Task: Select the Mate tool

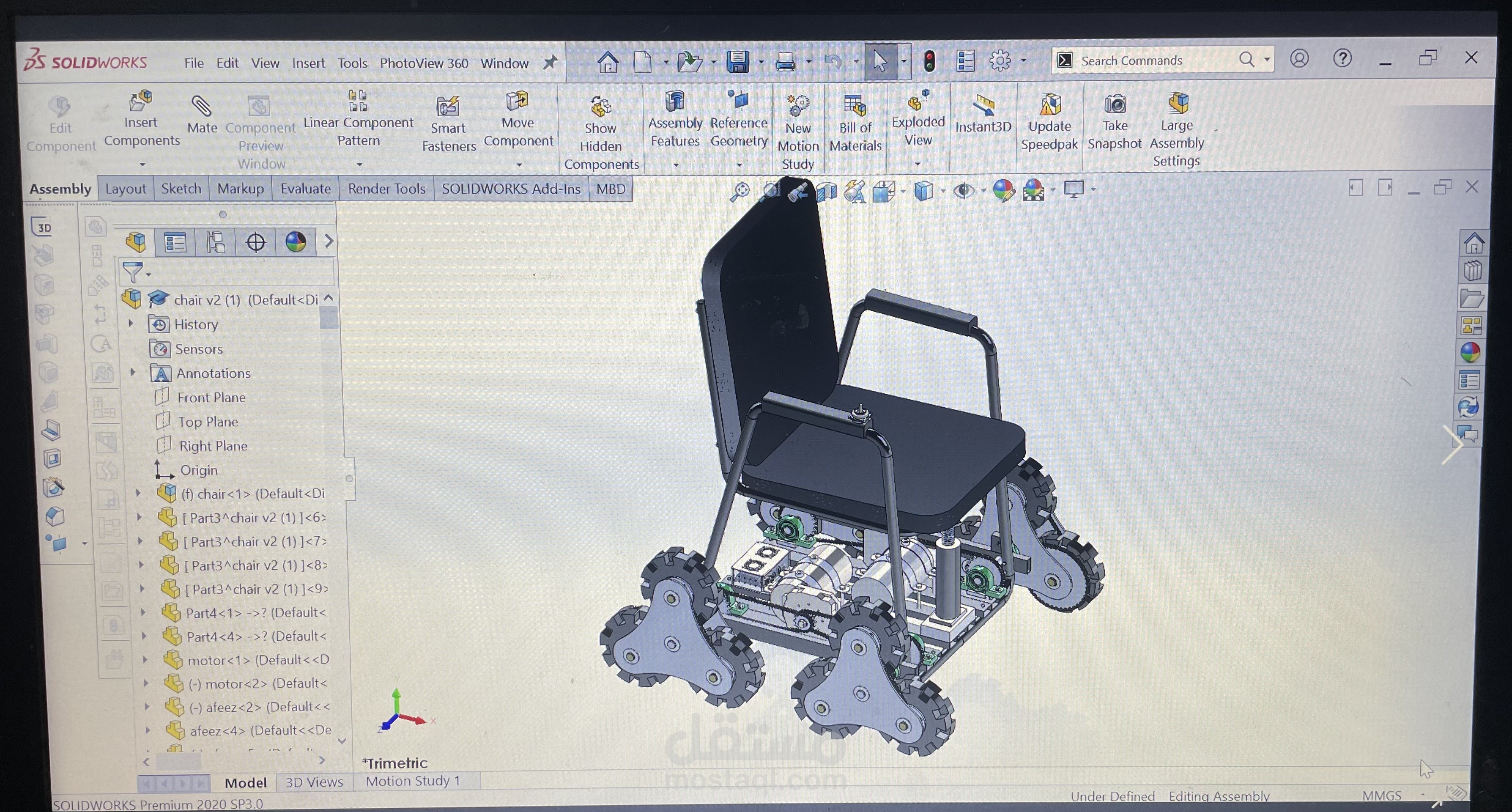Action: coord(202,114)
